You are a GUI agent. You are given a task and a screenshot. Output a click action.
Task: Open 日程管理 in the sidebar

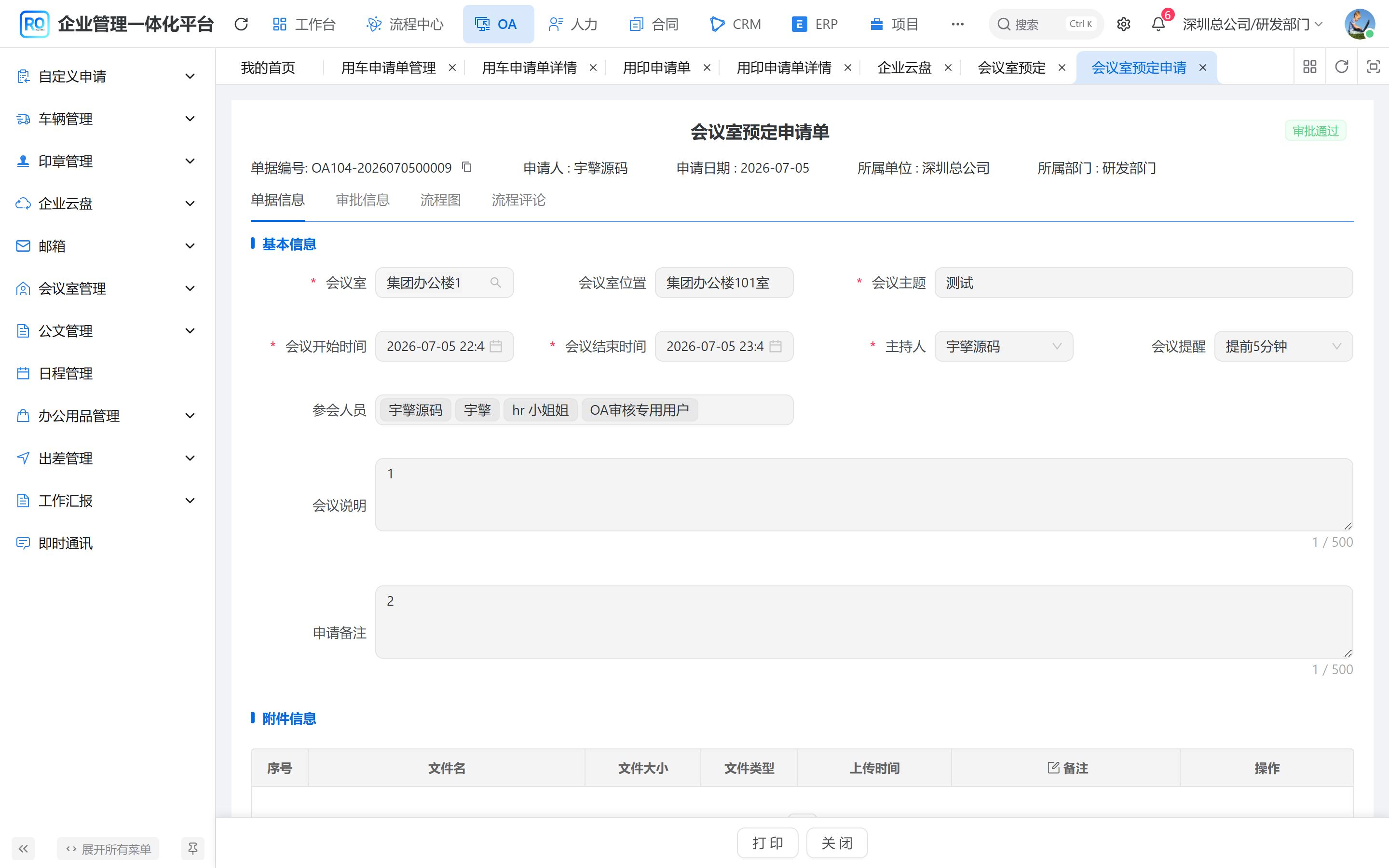(107, 373)
